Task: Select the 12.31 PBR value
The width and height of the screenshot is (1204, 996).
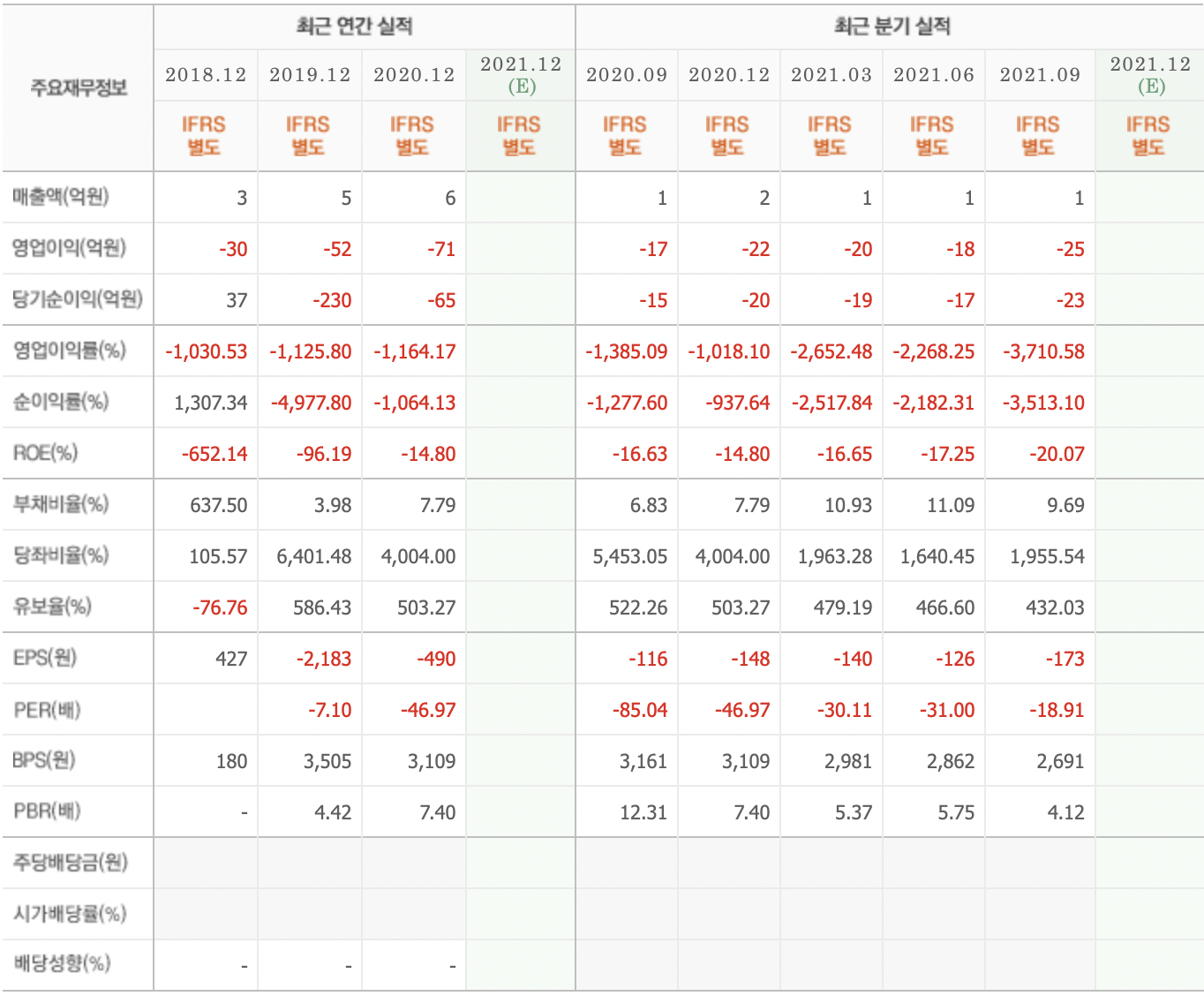Action: point(643,812)
